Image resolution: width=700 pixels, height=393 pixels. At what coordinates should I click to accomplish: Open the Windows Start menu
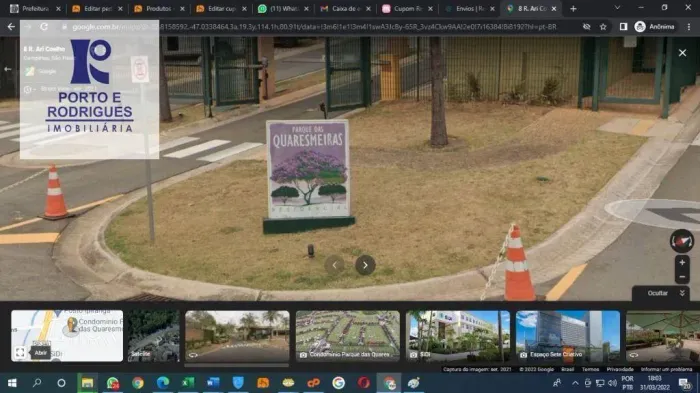12,383
